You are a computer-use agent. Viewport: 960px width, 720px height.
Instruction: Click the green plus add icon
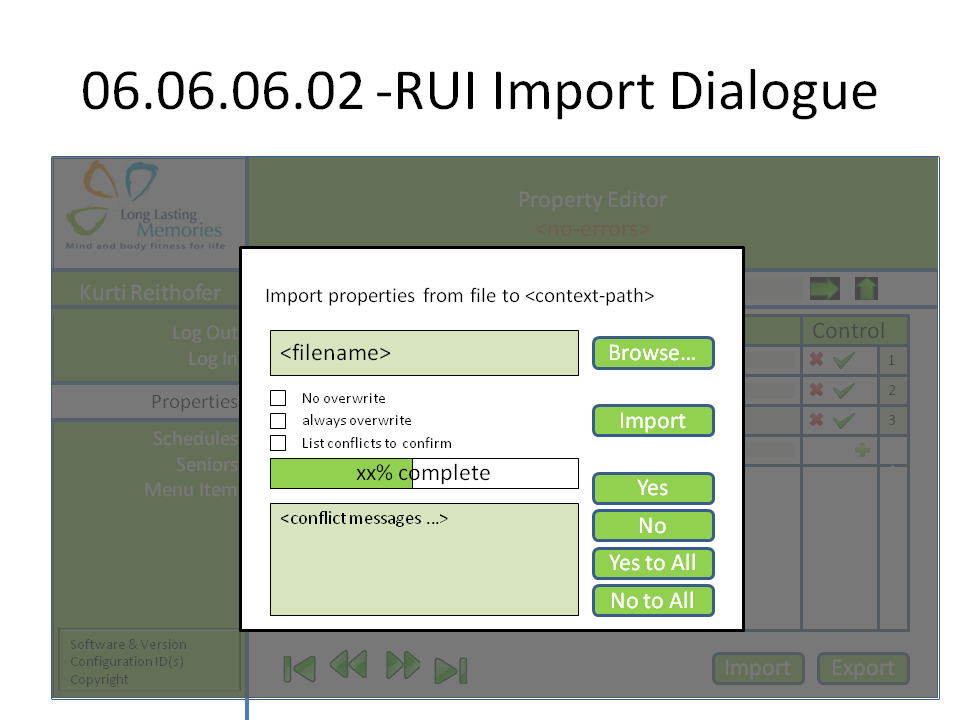(861, 450)
